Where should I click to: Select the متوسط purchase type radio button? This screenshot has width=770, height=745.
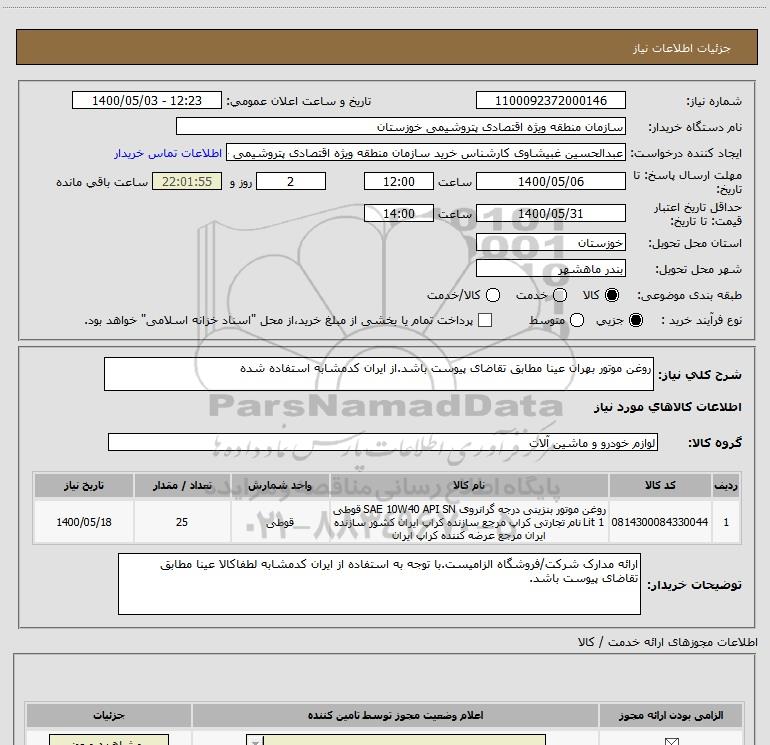coord(577,320)
